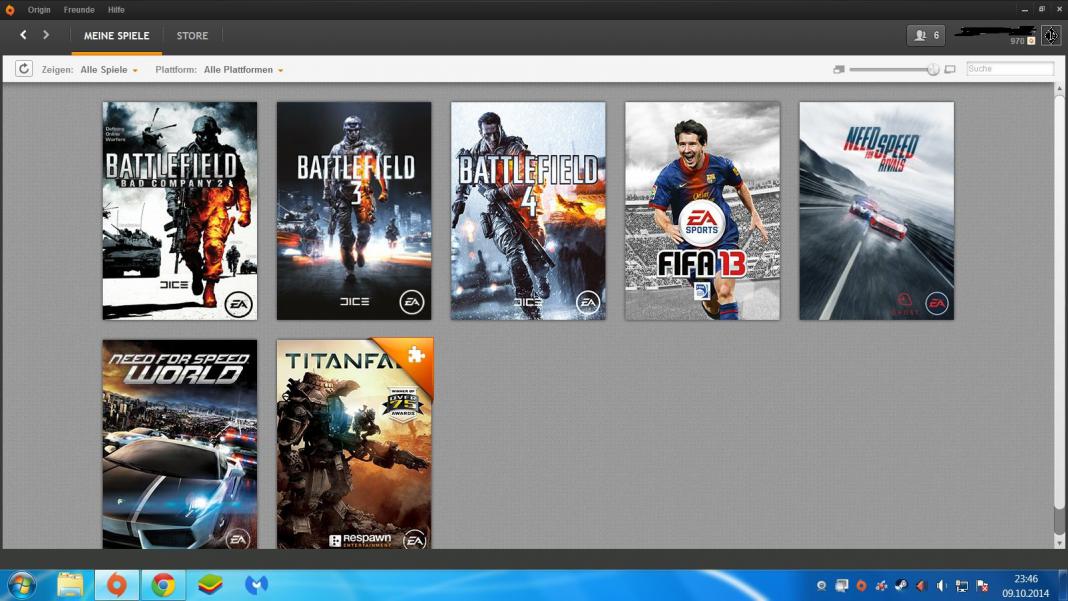Select the Meine Spiele tab
The width and height of the screenshot is (1068, 601).
click(116, 36)
